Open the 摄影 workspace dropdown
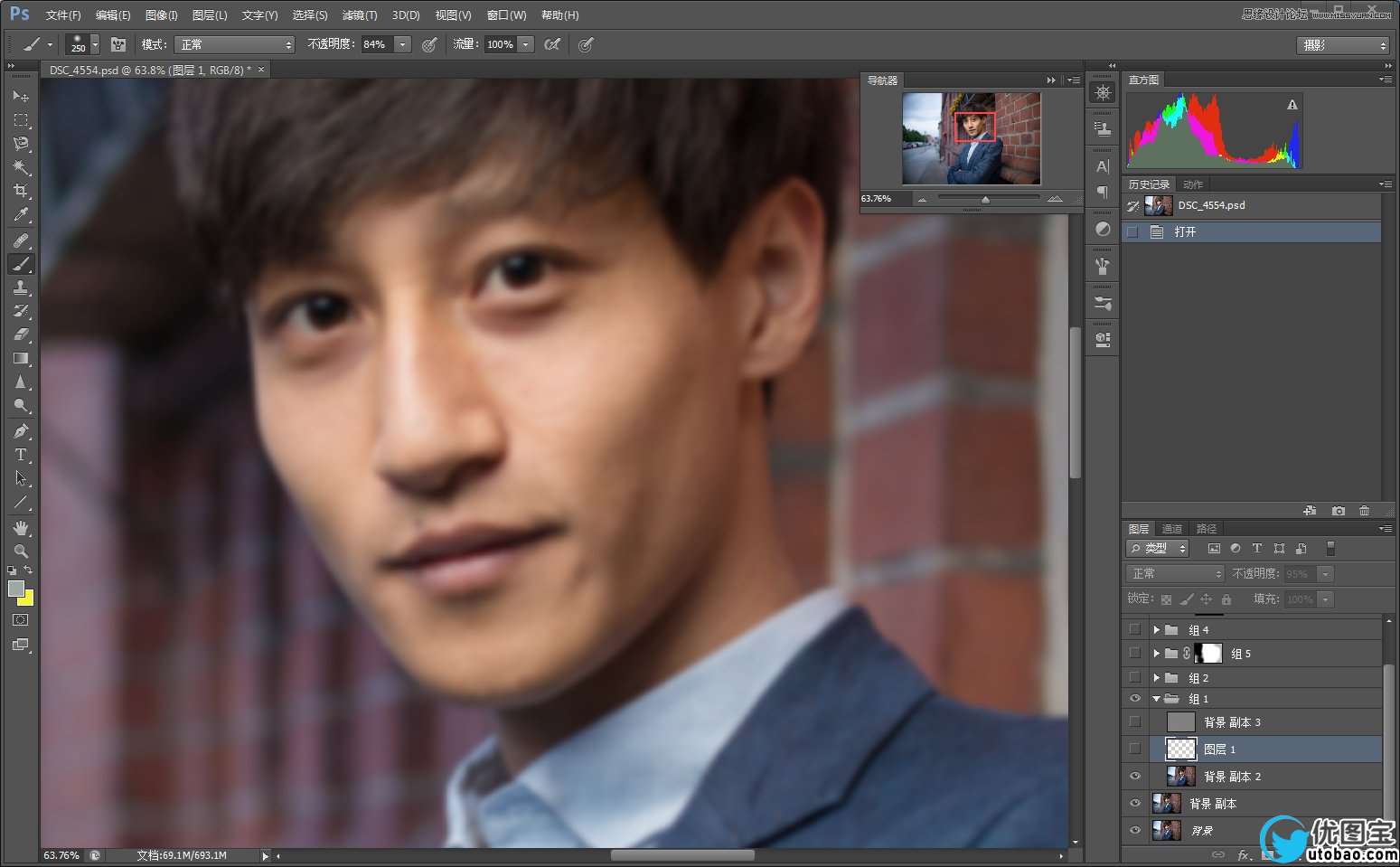Viewport: 1400px width, 867px height. coord(1342,45)
